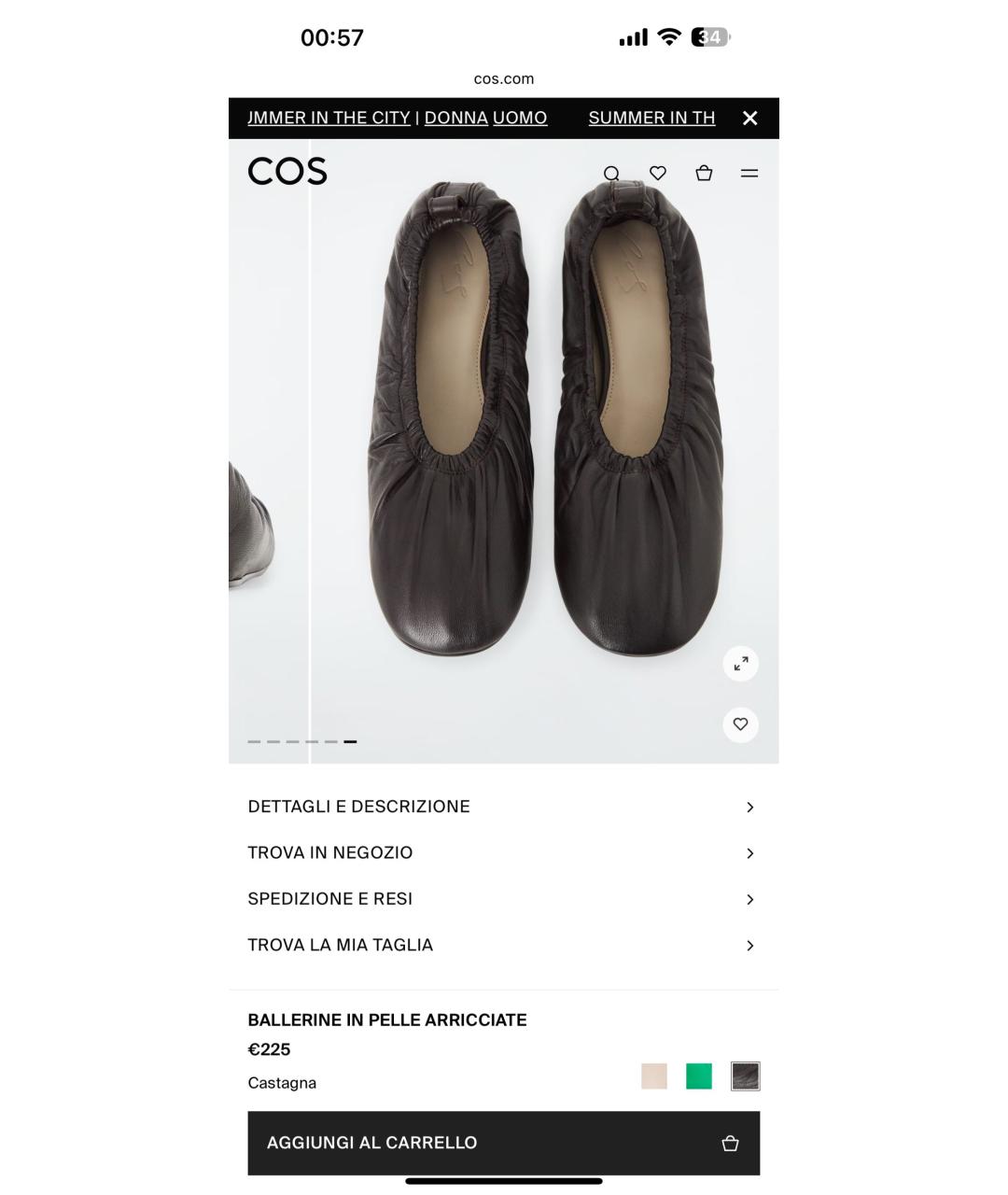Select the dark Castagna color swatch
1008x1195 pixels.
[x=745, y=1076]
